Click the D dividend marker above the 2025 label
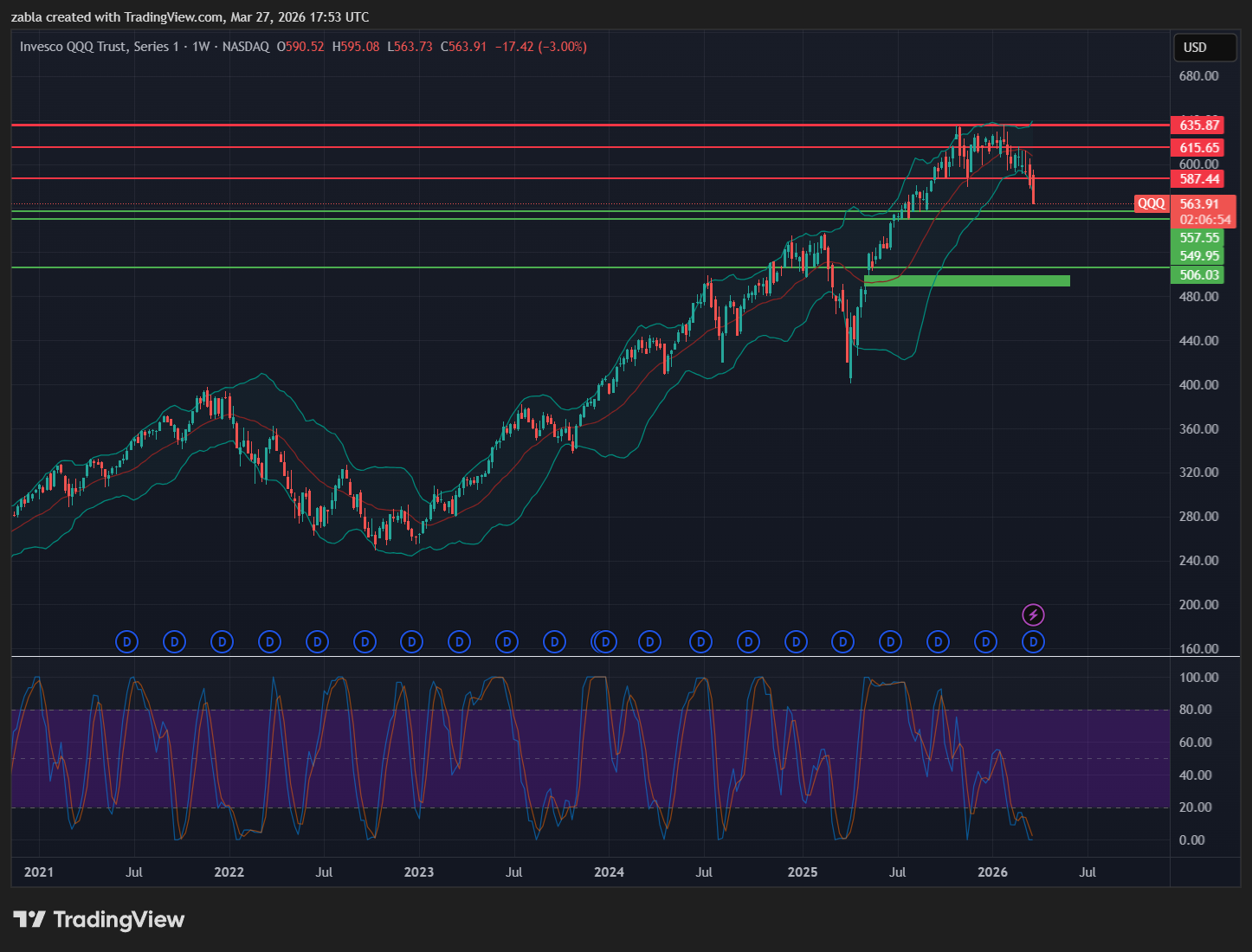 796,642
